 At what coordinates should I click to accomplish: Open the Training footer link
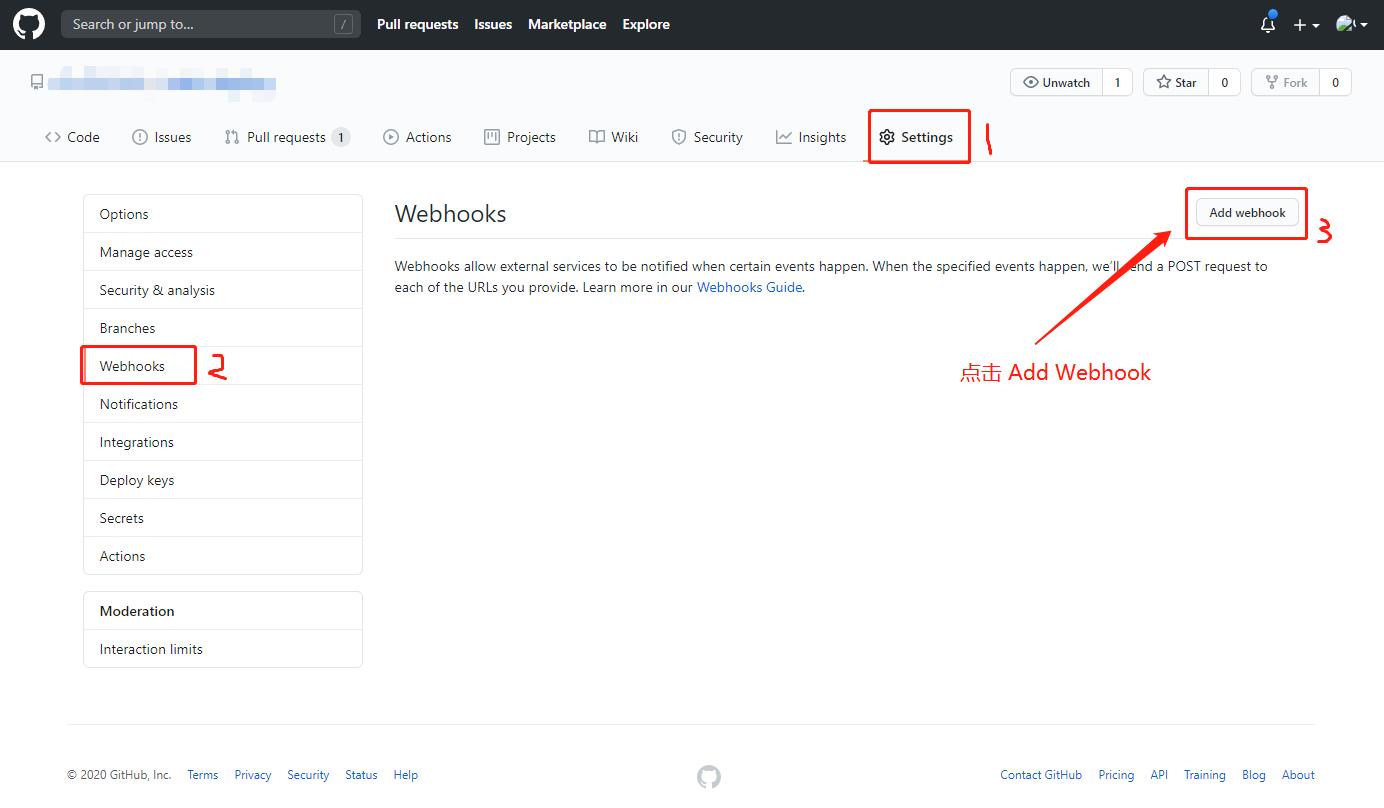(x=1204, y=775)
